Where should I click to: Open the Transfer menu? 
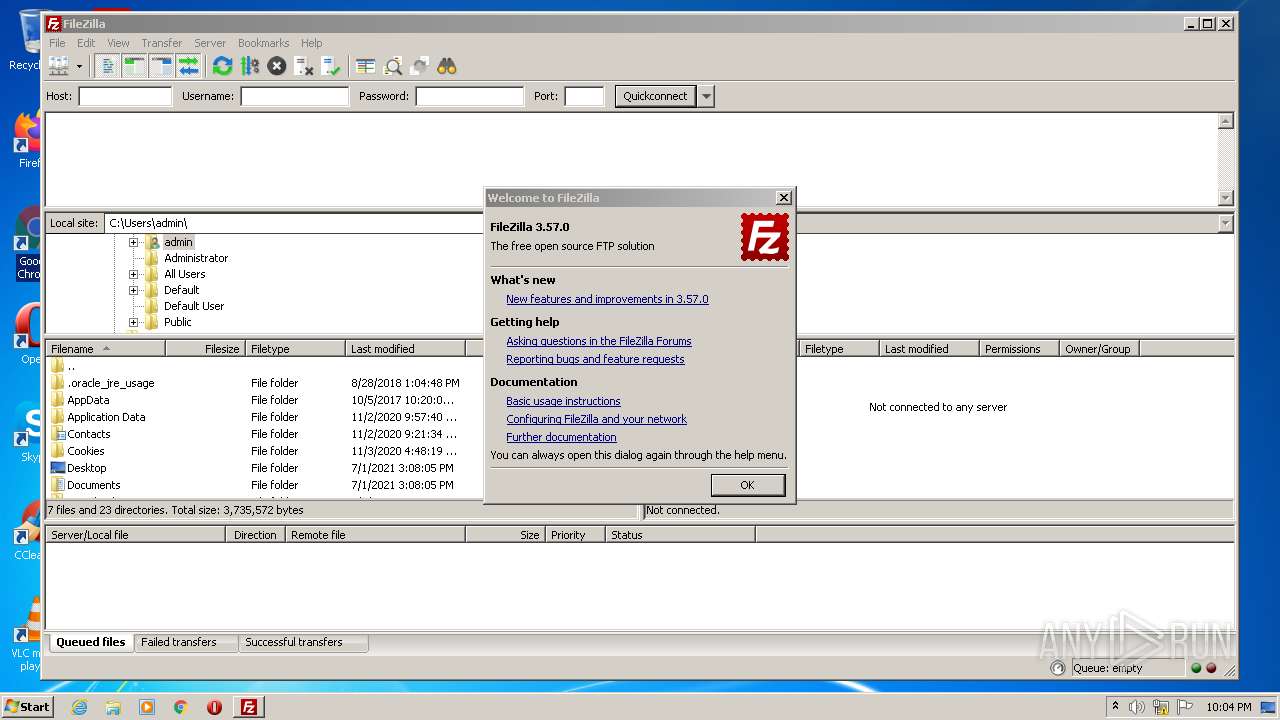pos(161,43)
